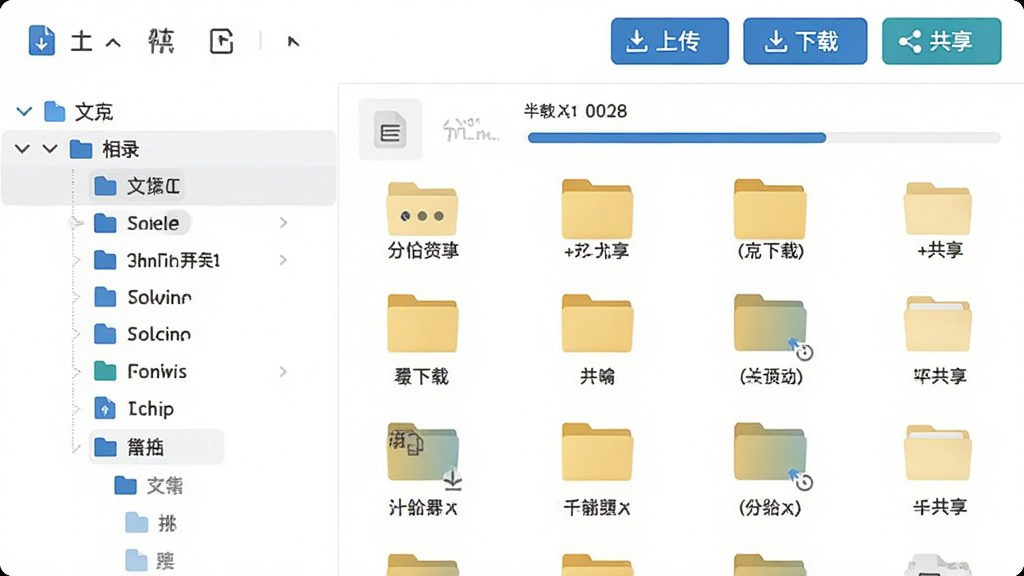Viewport: 1024px width, 576px height.
Task: Select the 挑 subfolder in the tree
Action: point(151,522)
